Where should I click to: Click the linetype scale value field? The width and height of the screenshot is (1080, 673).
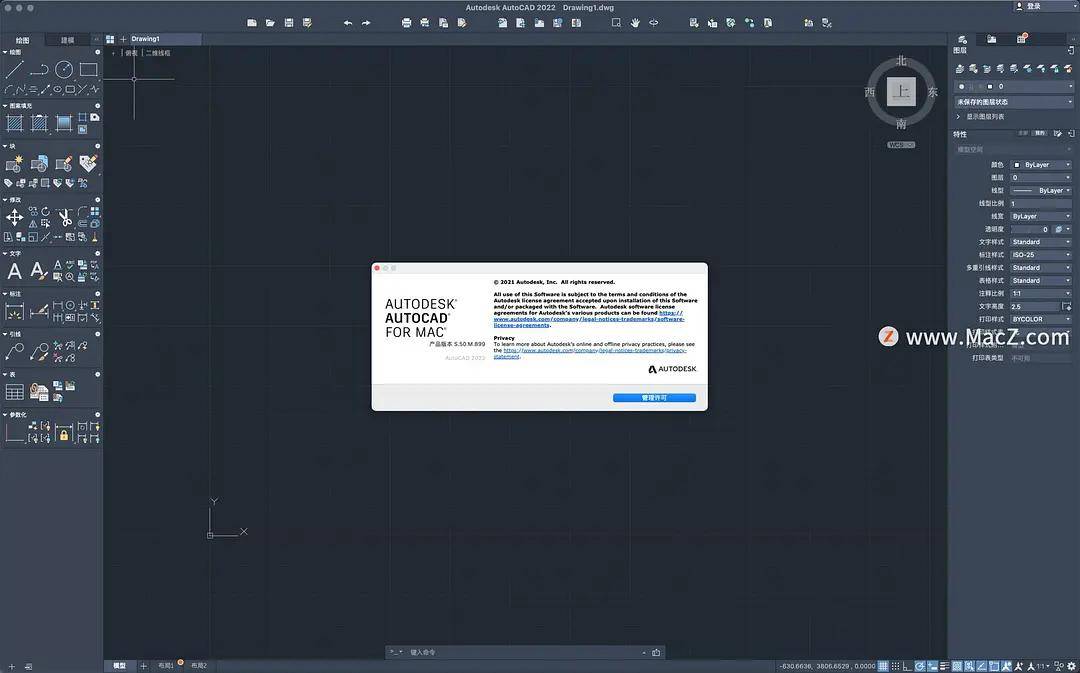pos(1041,203)
